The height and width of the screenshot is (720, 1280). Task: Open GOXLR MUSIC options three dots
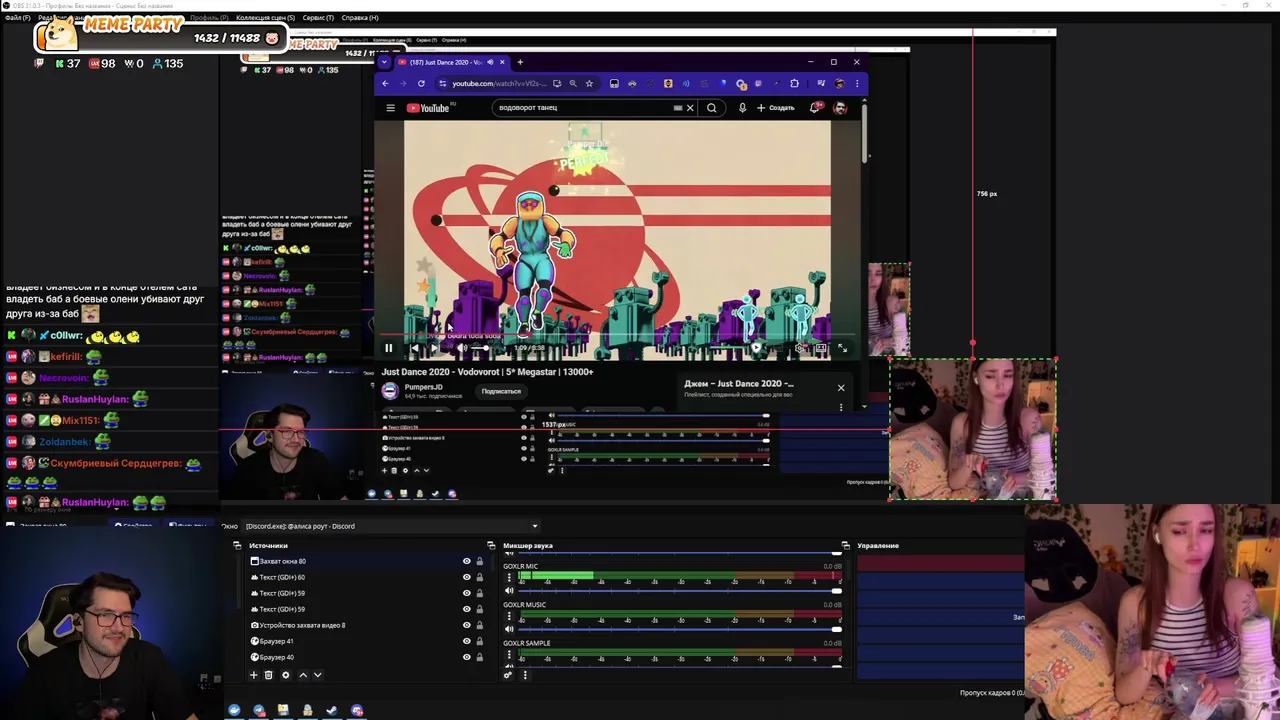click(509, 616)
